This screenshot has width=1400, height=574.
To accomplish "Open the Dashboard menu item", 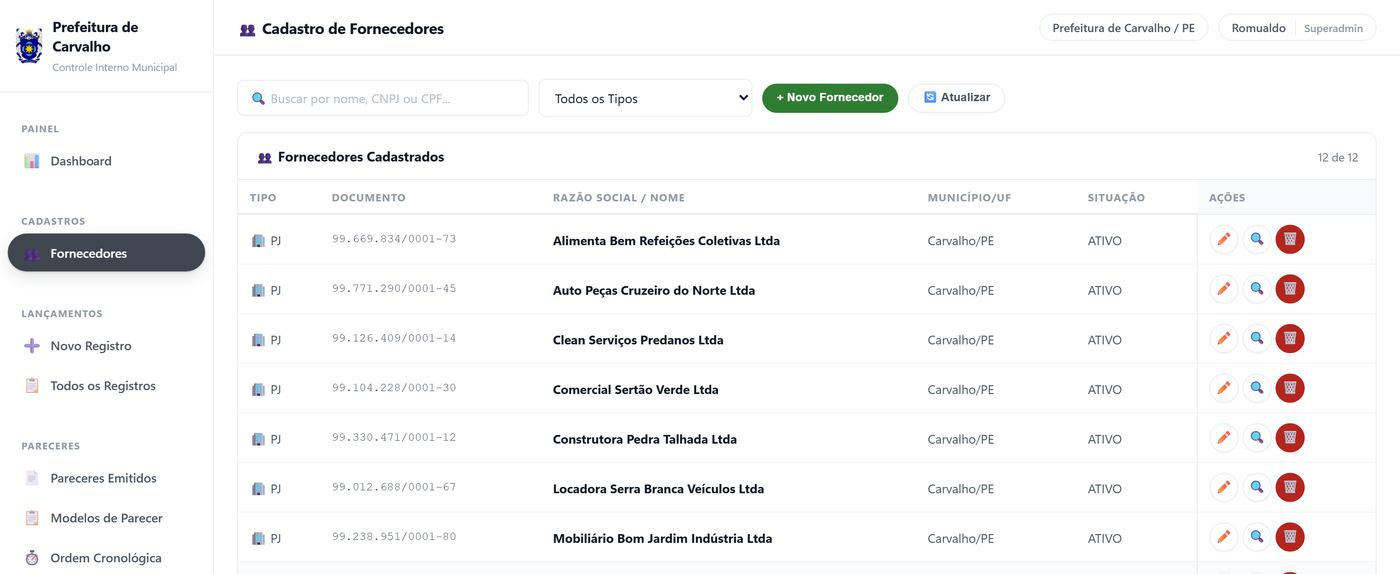I will pos(106,161).
